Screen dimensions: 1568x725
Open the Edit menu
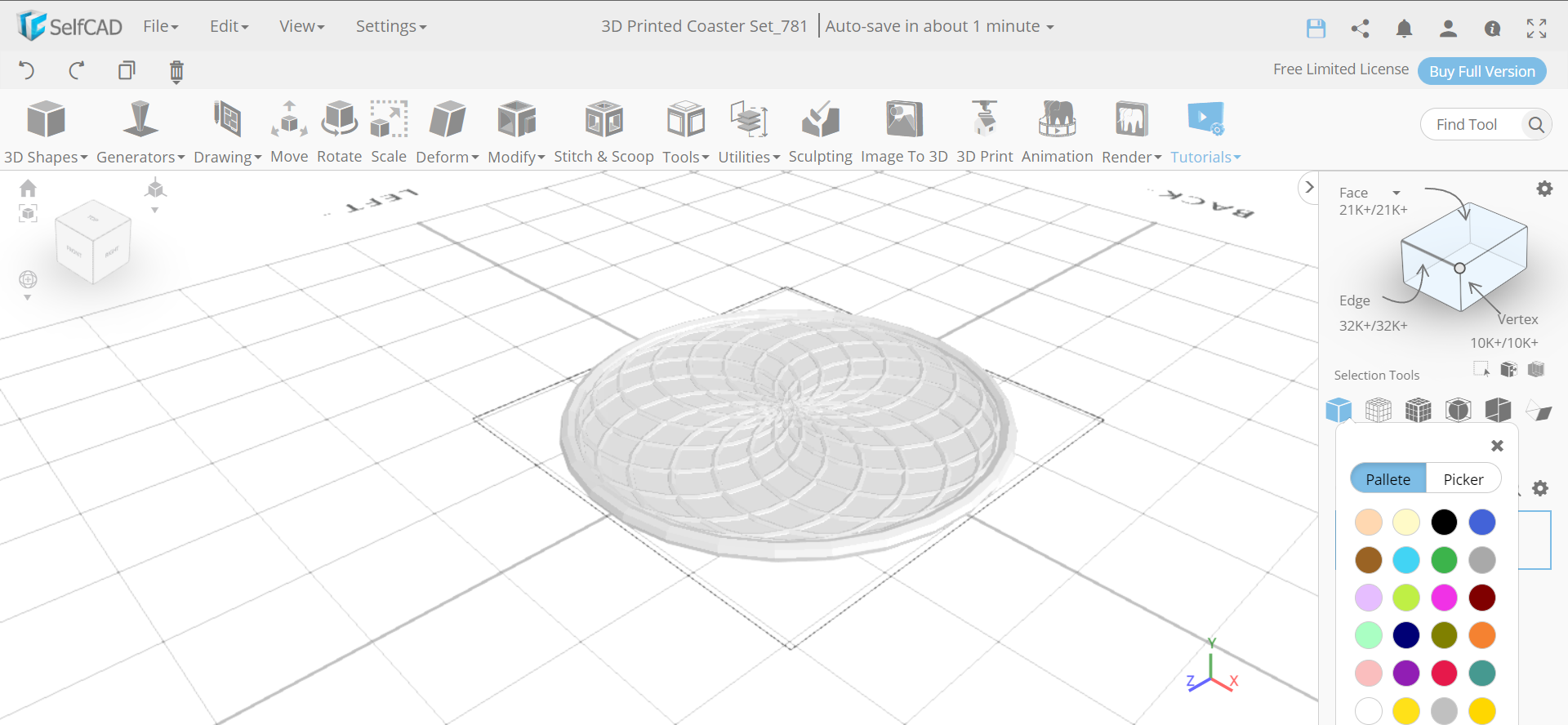point(229,26)
